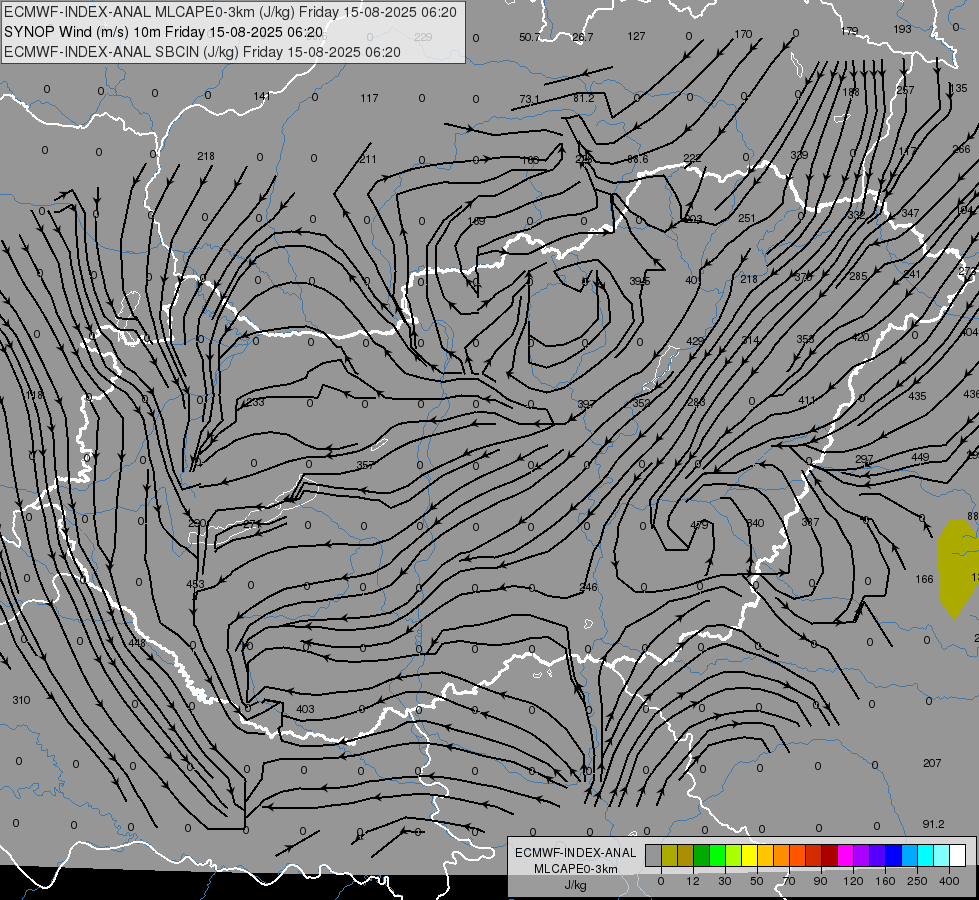Click the olive swatch in the color legend

(x=669, y=856)
